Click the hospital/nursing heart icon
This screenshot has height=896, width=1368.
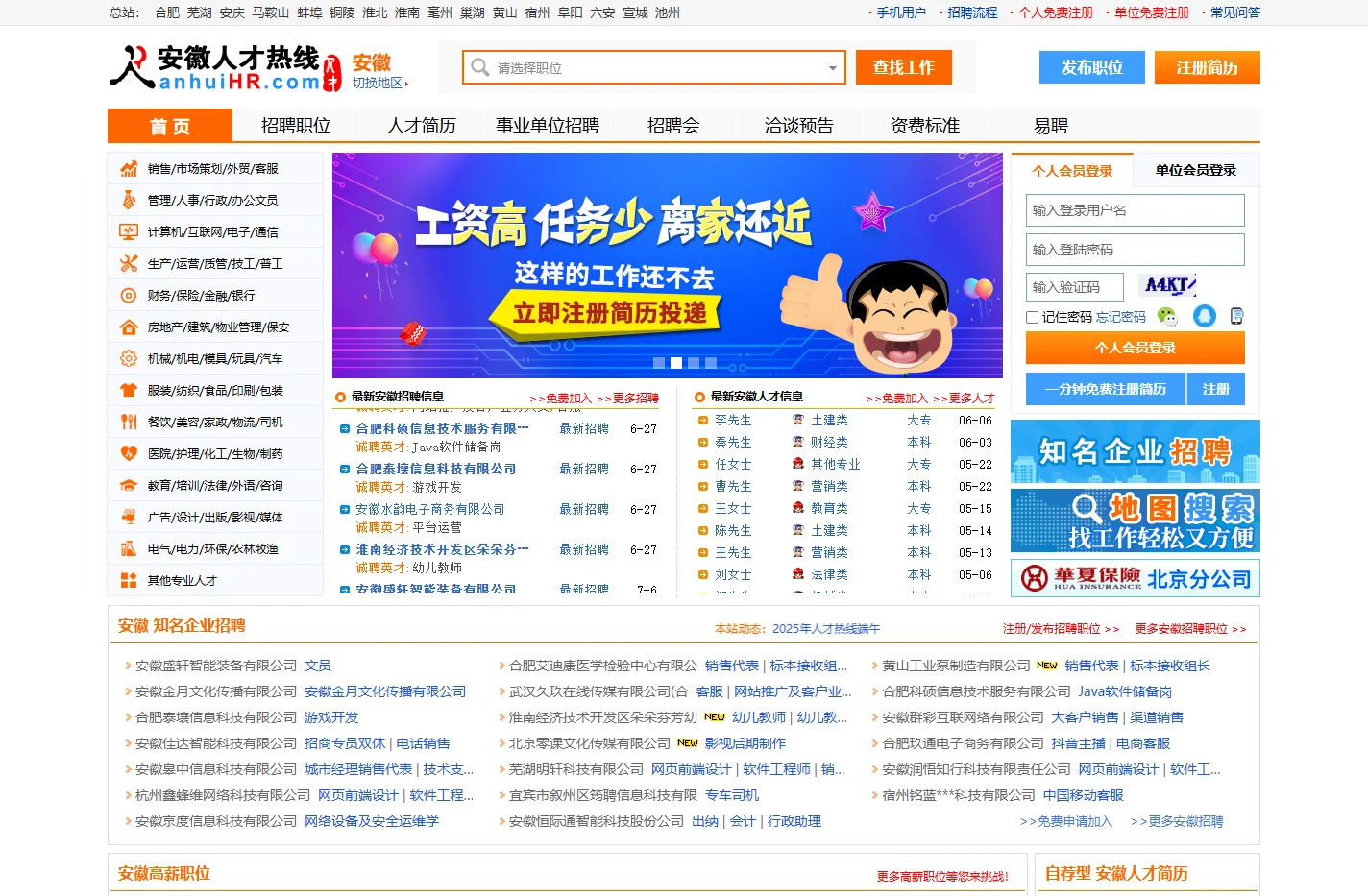(x=128, y=454)
